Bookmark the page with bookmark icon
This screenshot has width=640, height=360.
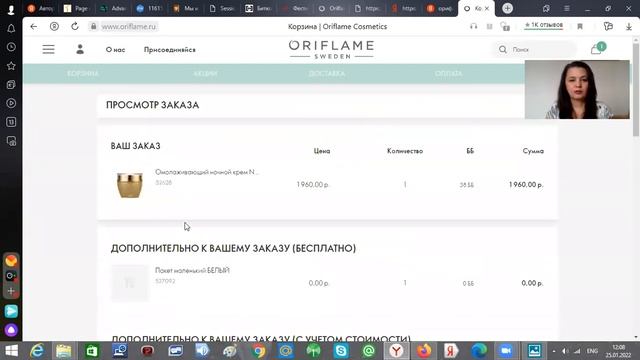580,27
